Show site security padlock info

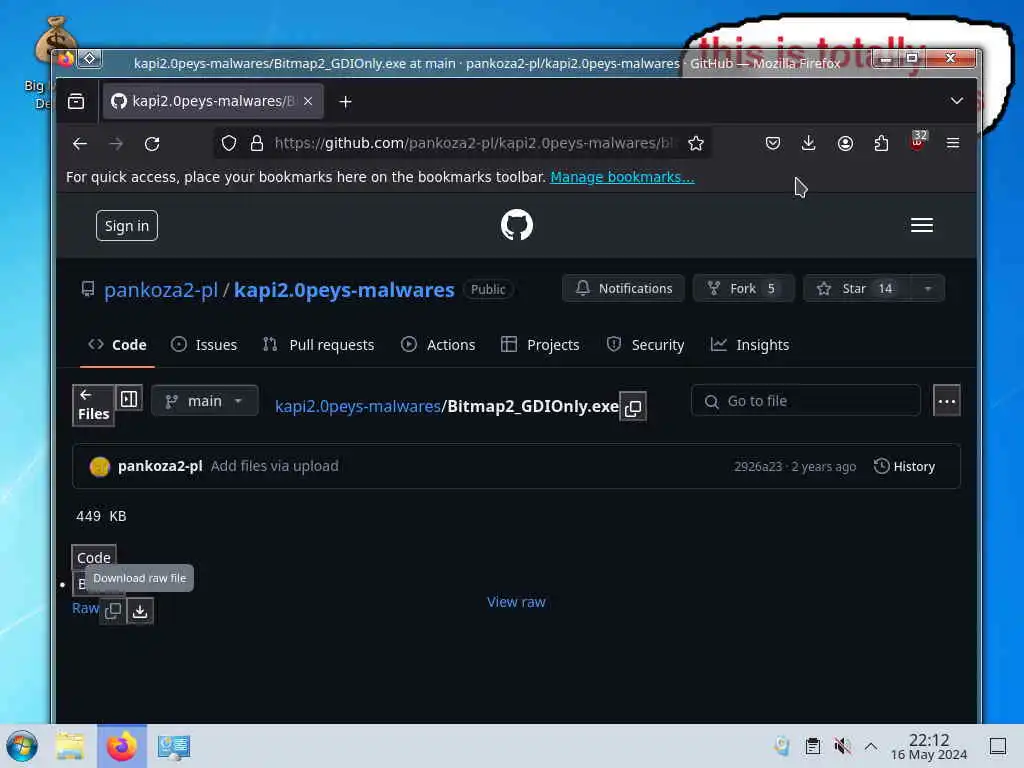[x=257, y=143]
